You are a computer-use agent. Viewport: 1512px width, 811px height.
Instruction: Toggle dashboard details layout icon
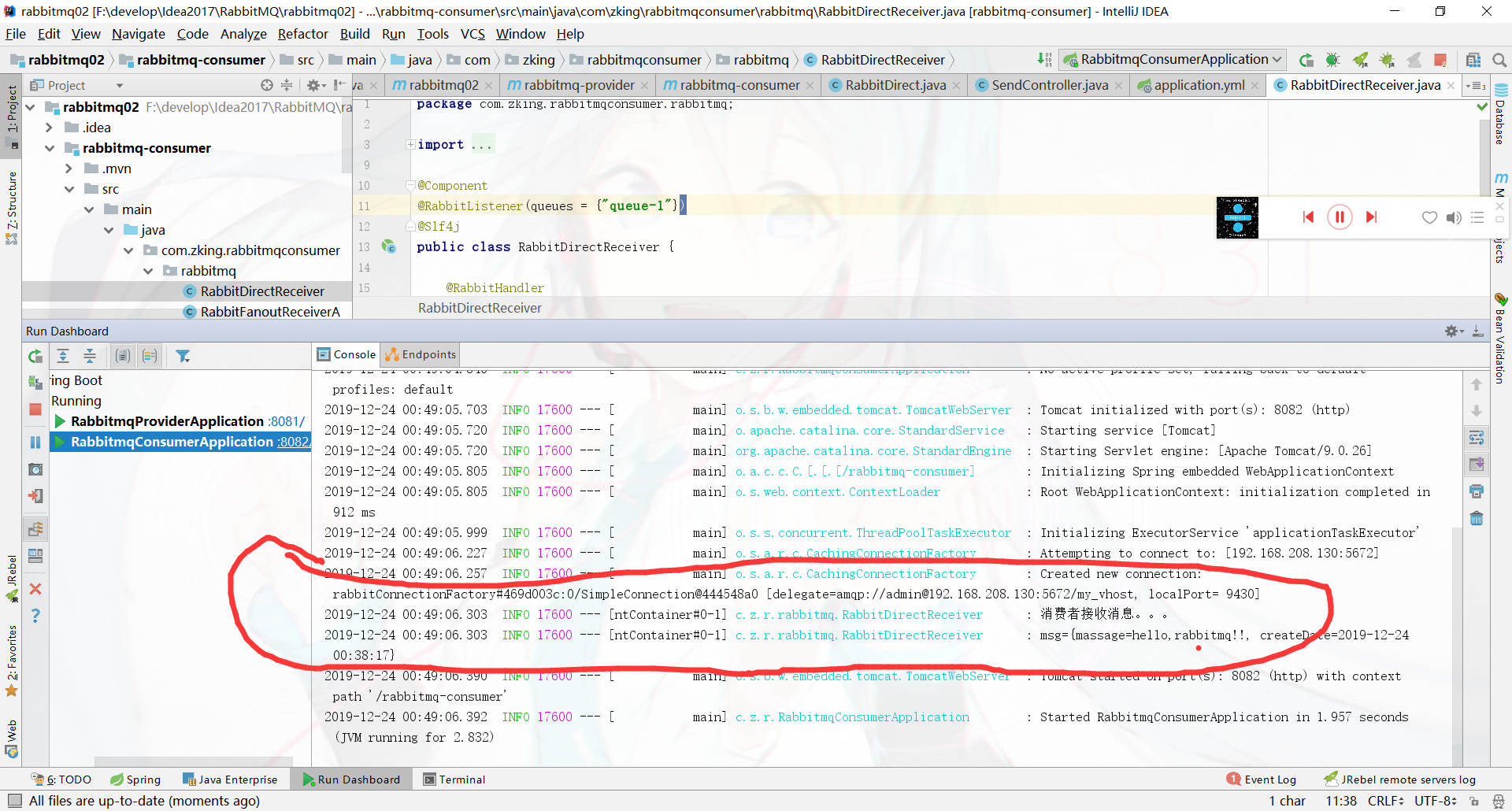35,556
